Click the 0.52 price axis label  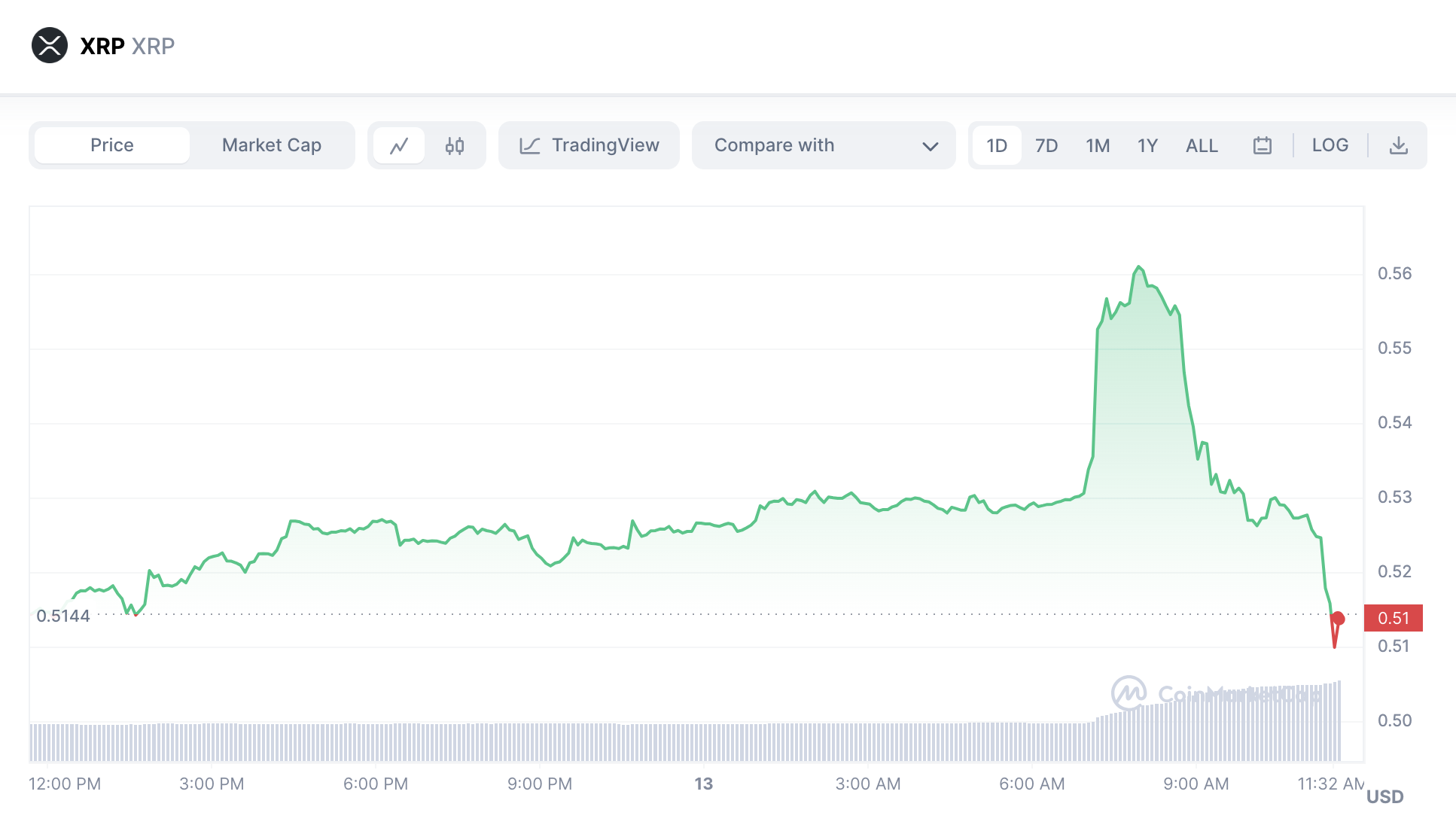tap(1394, 571)
